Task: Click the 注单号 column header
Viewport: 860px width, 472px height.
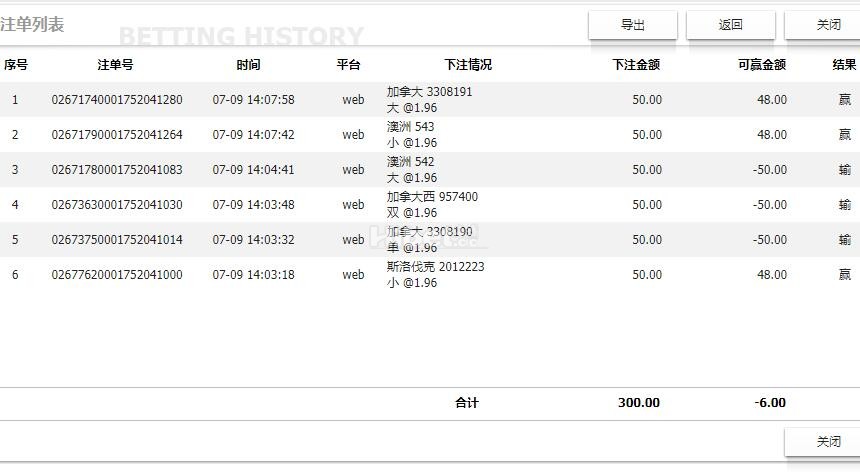Action: pos(115,65)
